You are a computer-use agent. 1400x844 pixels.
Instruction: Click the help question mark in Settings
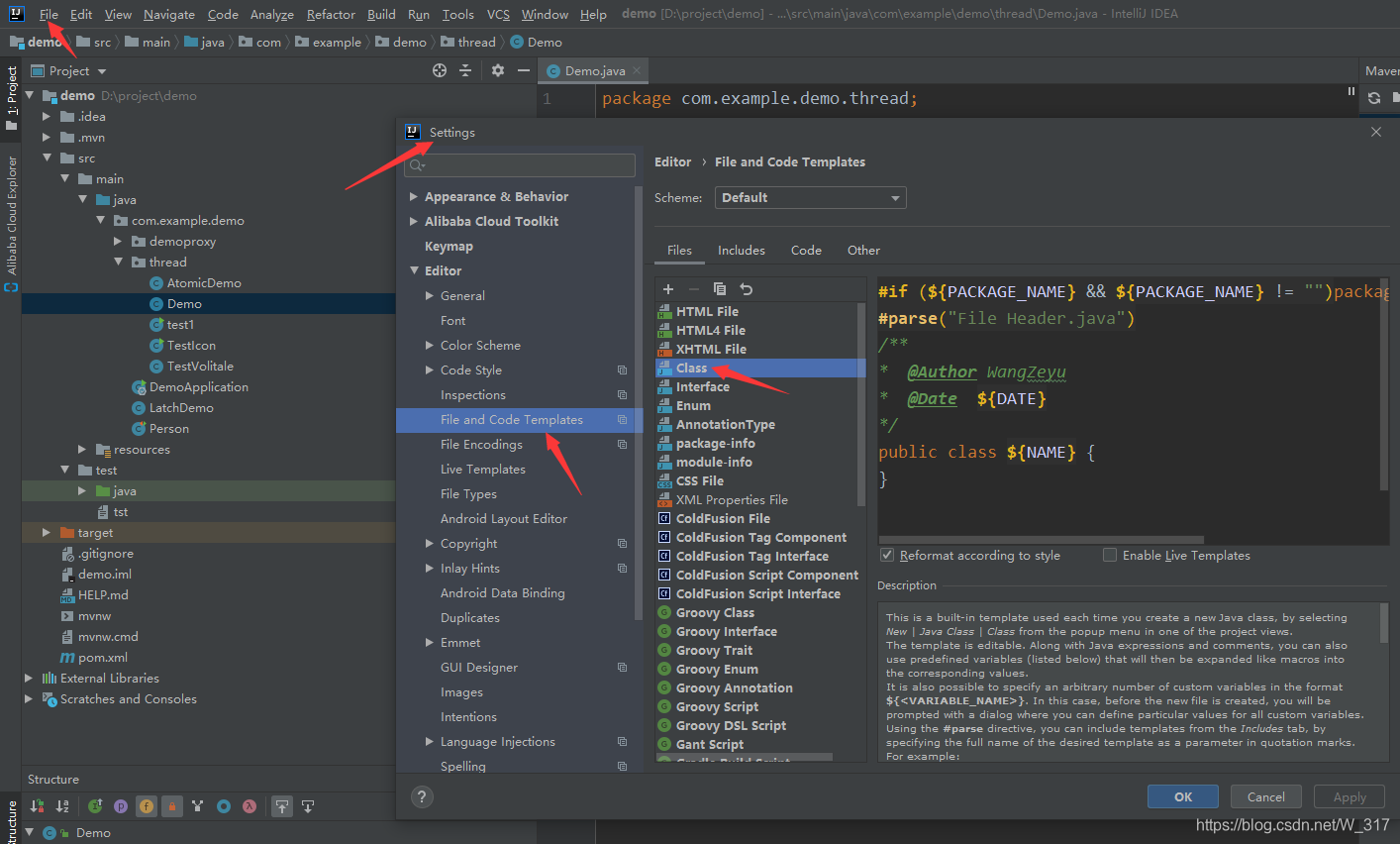422,796
